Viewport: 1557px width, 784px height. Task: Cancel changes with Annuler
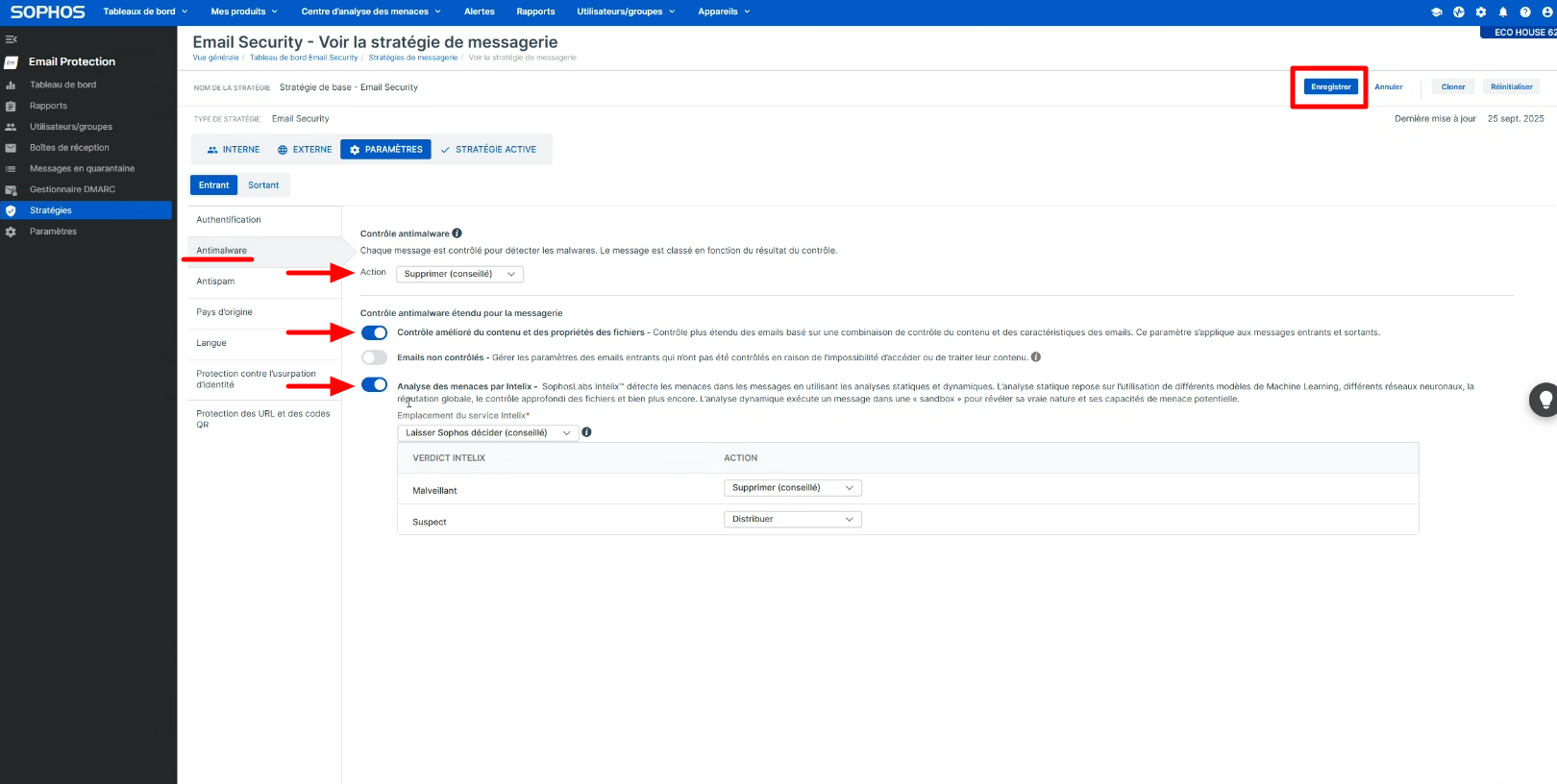(1389, 86)
